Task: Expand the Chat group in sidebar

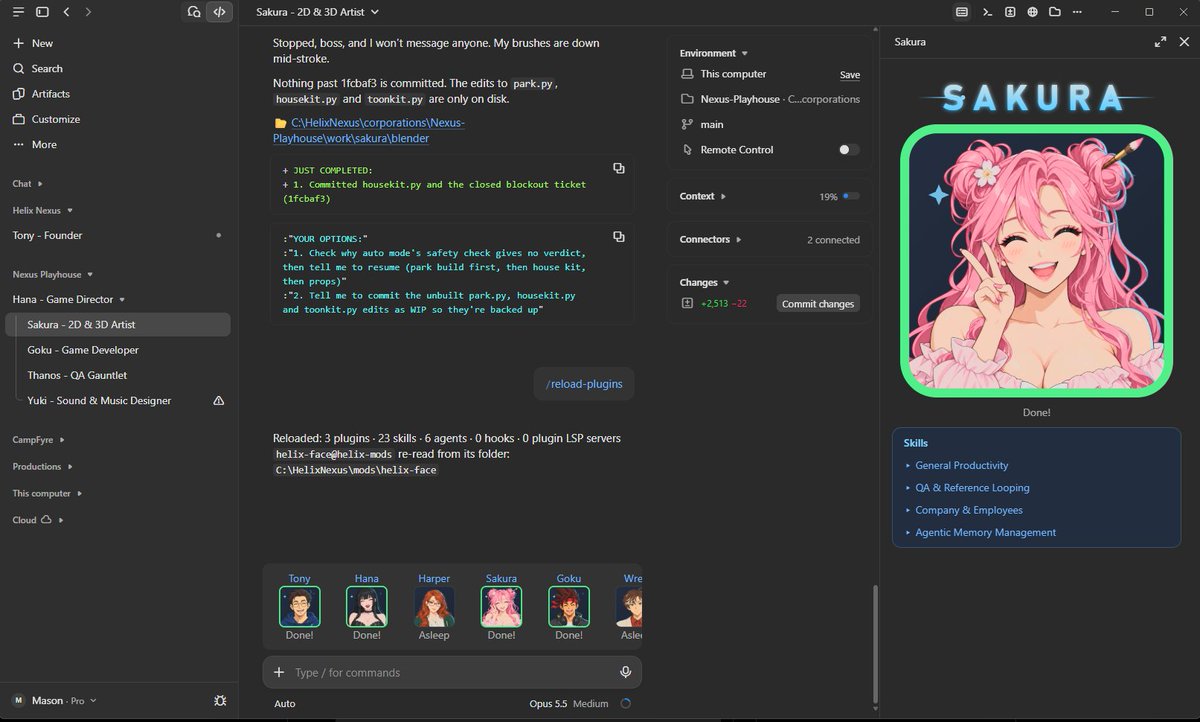Action: pos(27,184)
